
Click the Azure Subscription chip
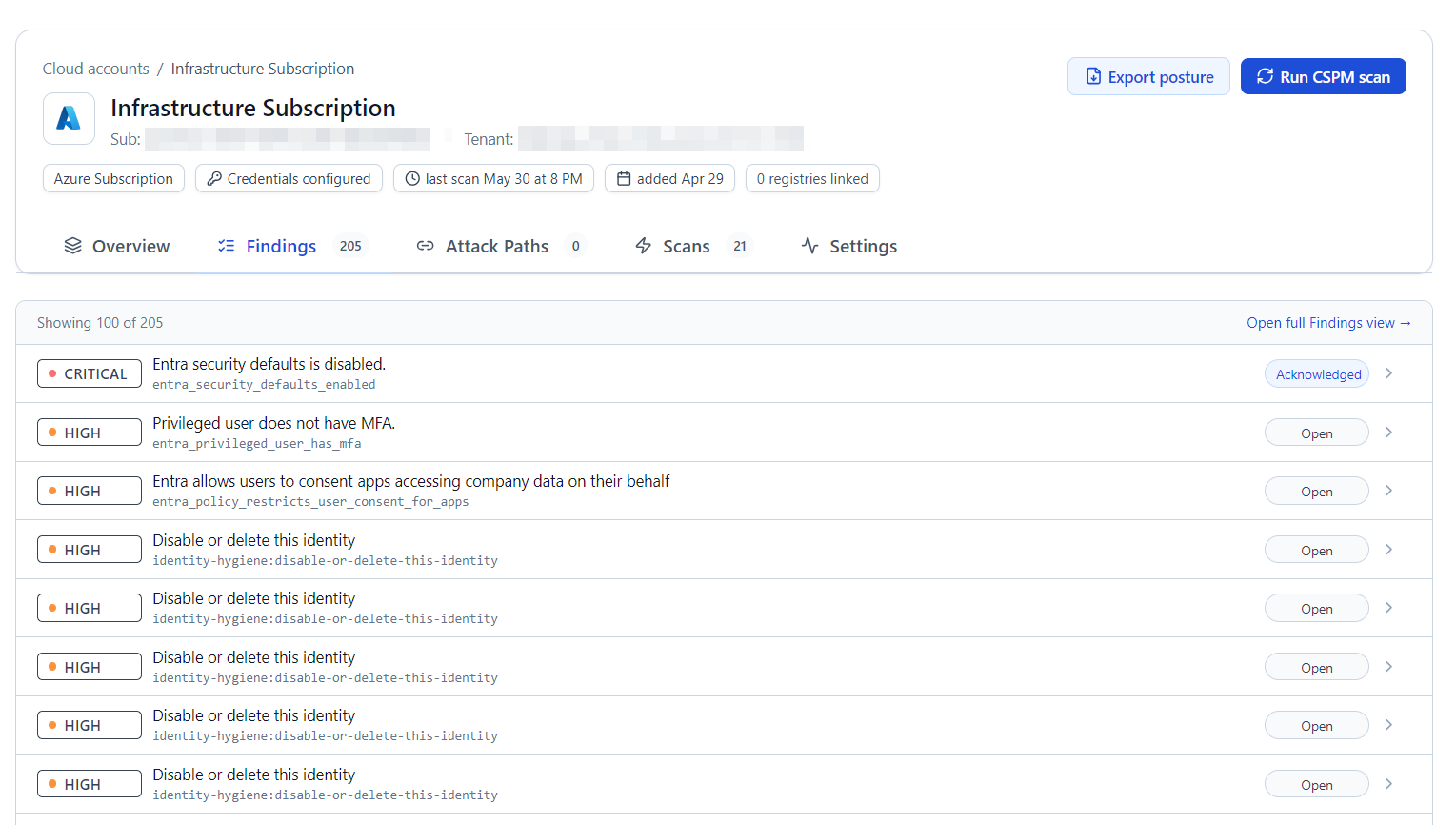[x=113, y=178]
